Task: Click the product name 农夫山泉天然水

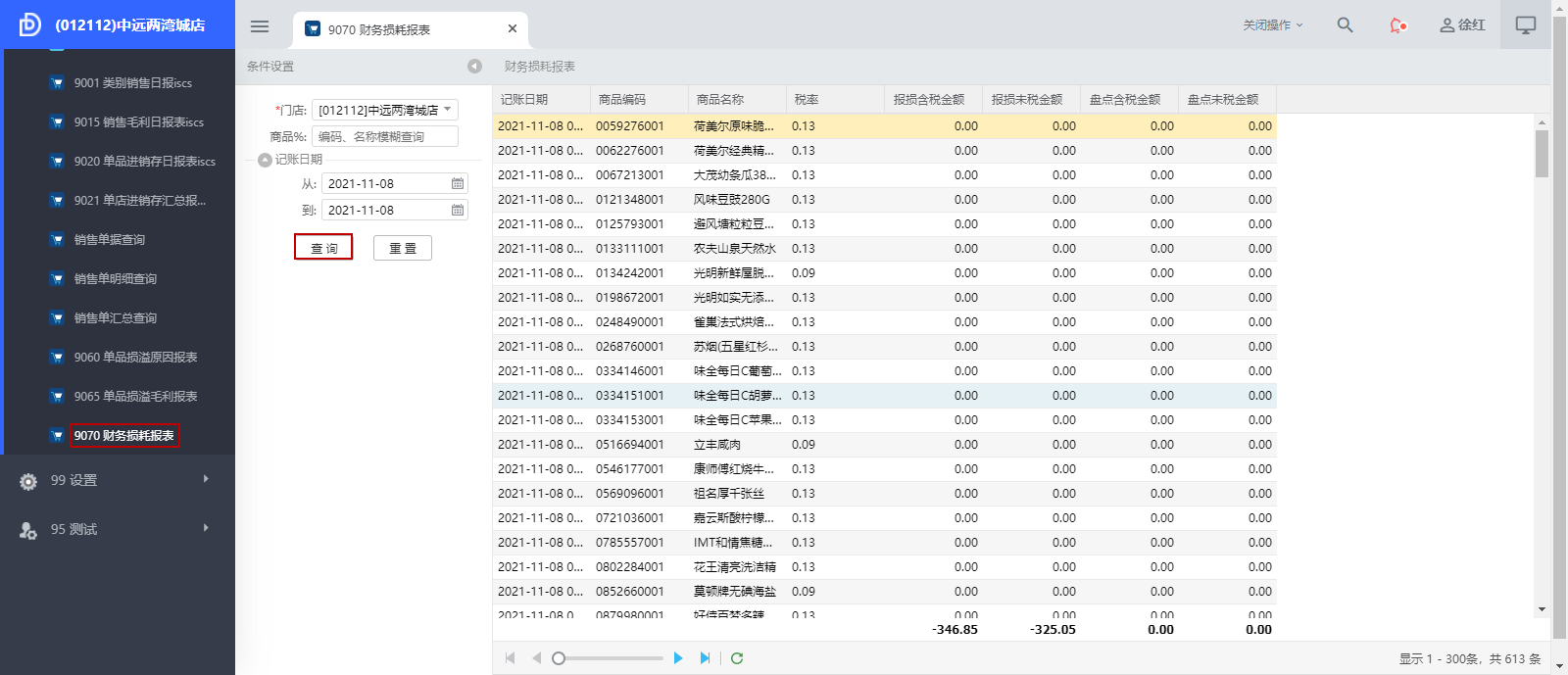Action: 735,249
